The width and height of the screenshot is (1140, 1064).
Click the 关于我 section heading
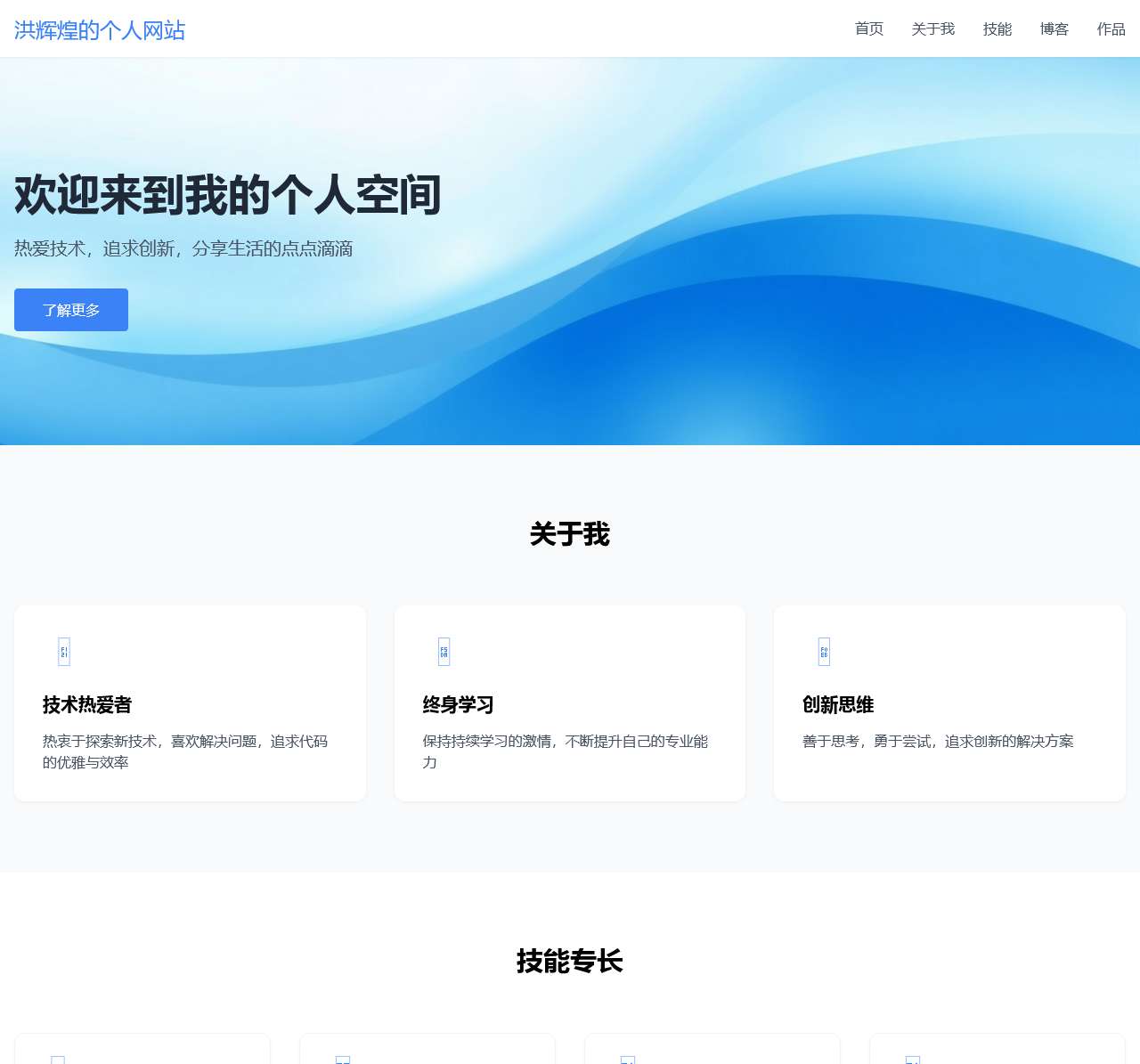pos(569,535)
